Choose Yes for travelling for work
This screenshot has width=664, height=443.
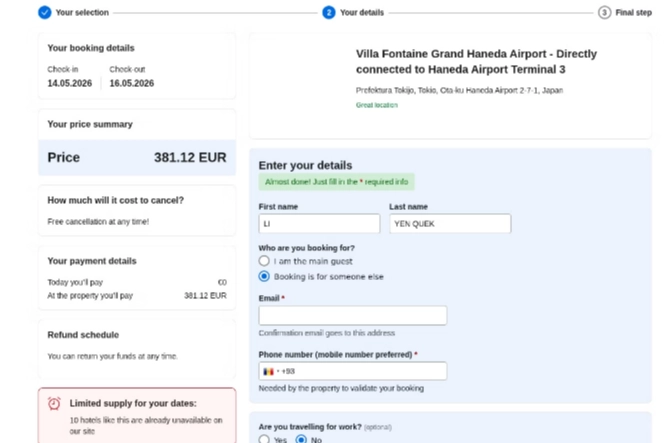pyautogui.click(x=264, y=439)
